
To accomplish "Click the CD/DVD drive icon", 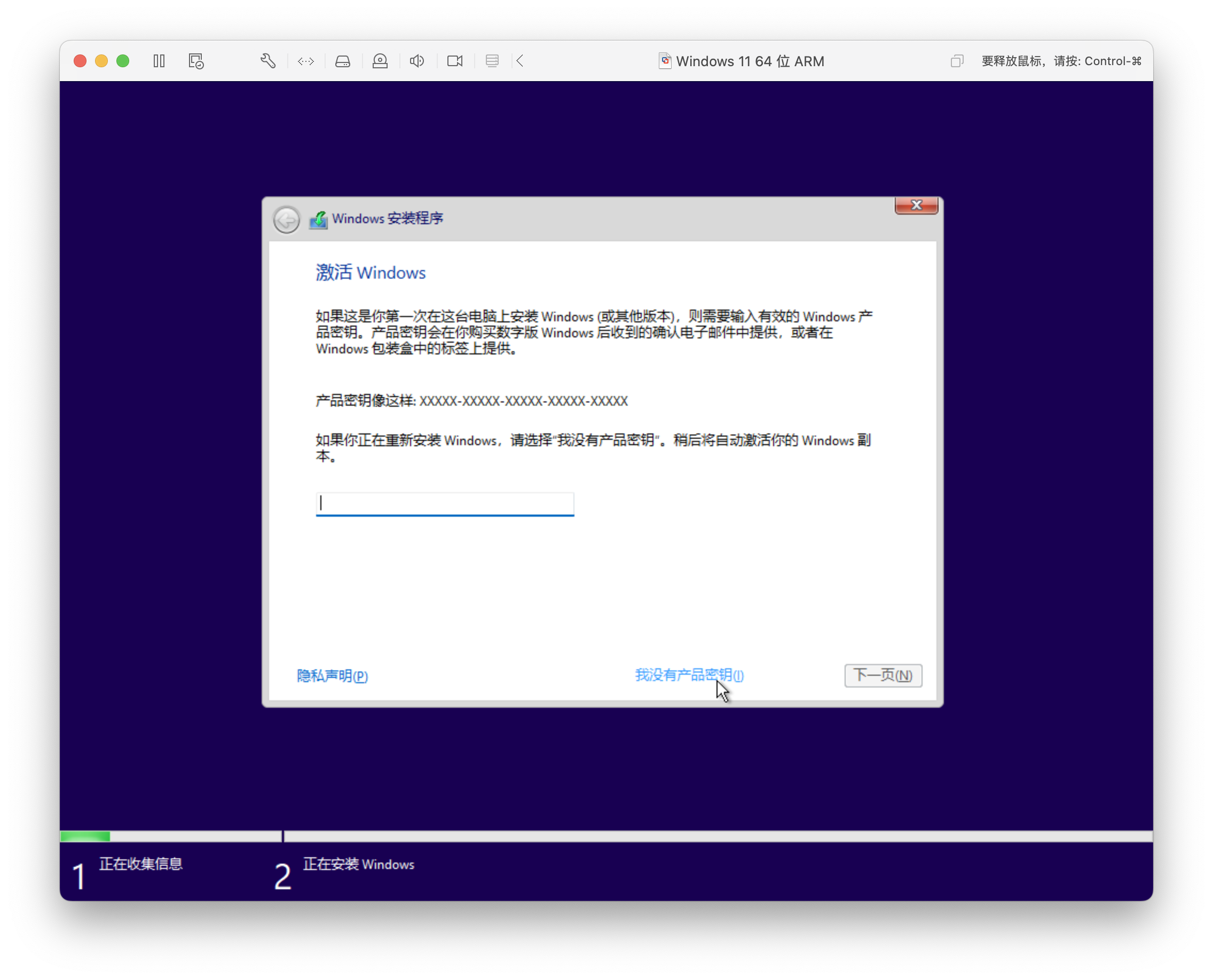I will point(380,61).
